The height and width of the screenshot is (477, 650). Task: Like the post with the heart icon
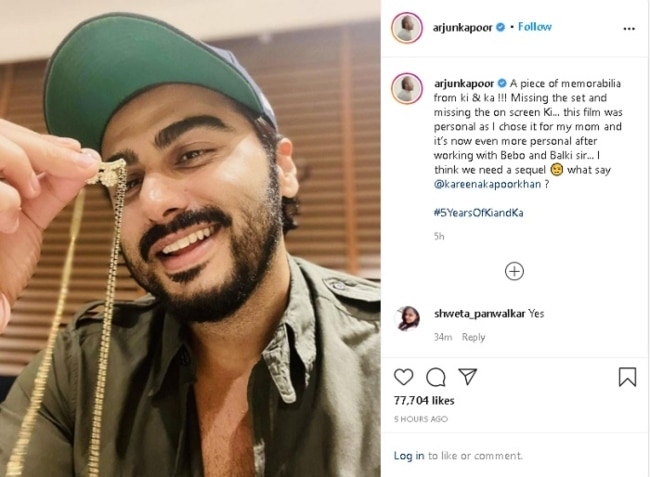click(x=403, y=377)
